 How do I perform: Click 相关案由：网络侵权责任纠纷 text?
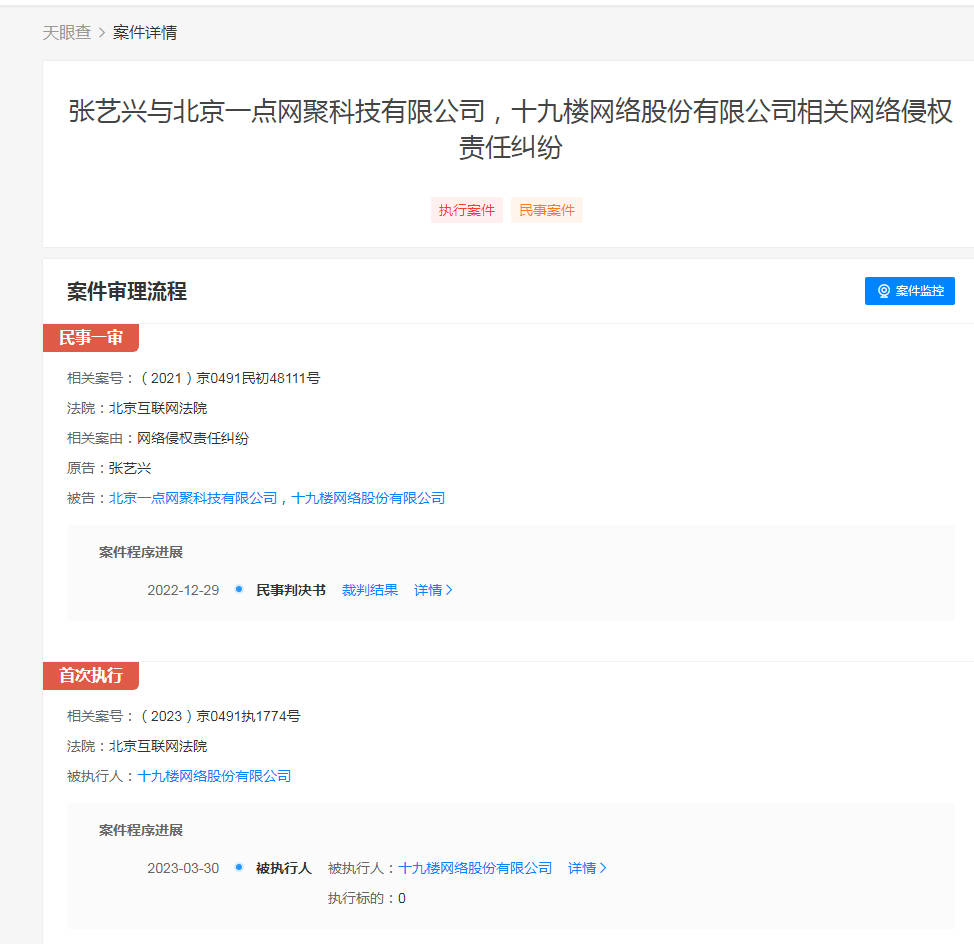click(x=158, y=438)
